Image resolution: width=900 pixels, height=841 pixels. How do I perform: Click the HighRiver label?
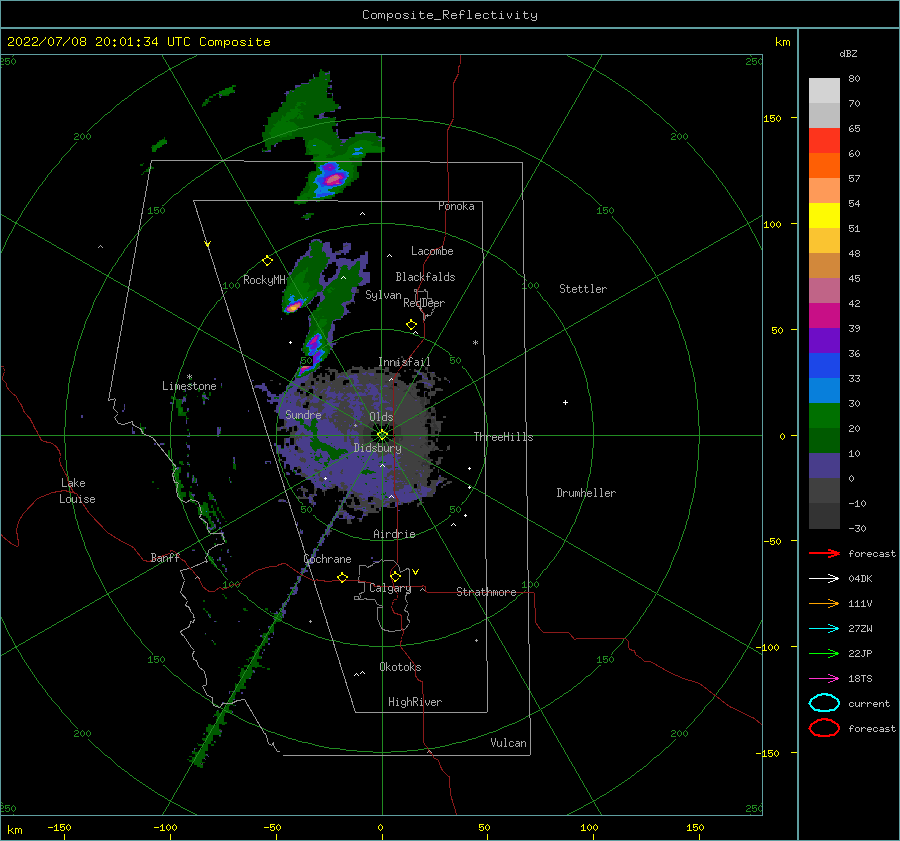pos(415,702)
